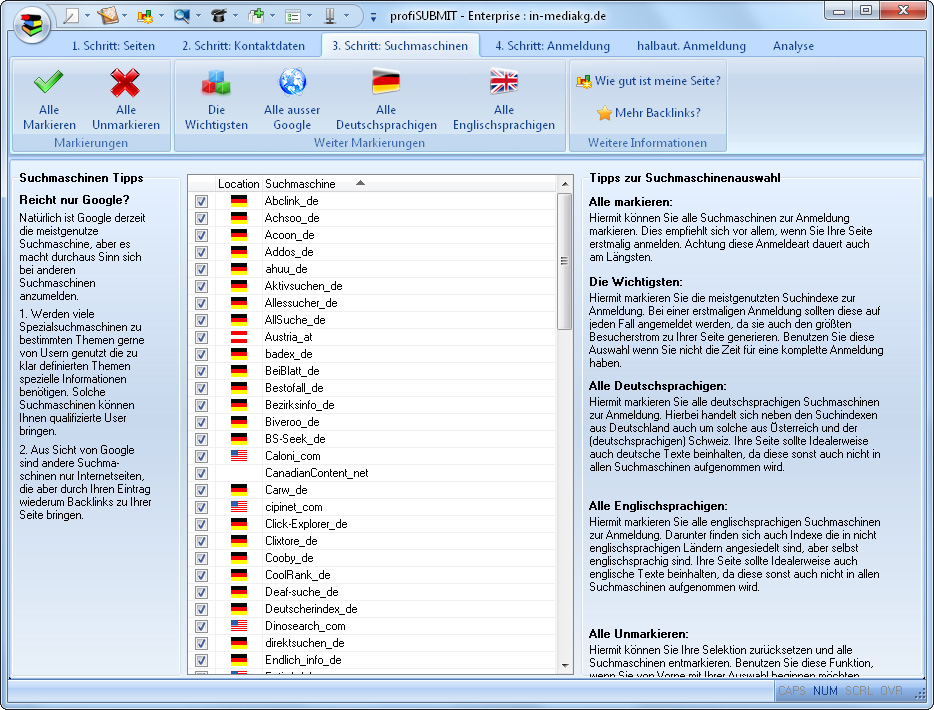
Task: Toggle the Austria_at checkbox
Action: pyautogui.click(x=202, y=337)
